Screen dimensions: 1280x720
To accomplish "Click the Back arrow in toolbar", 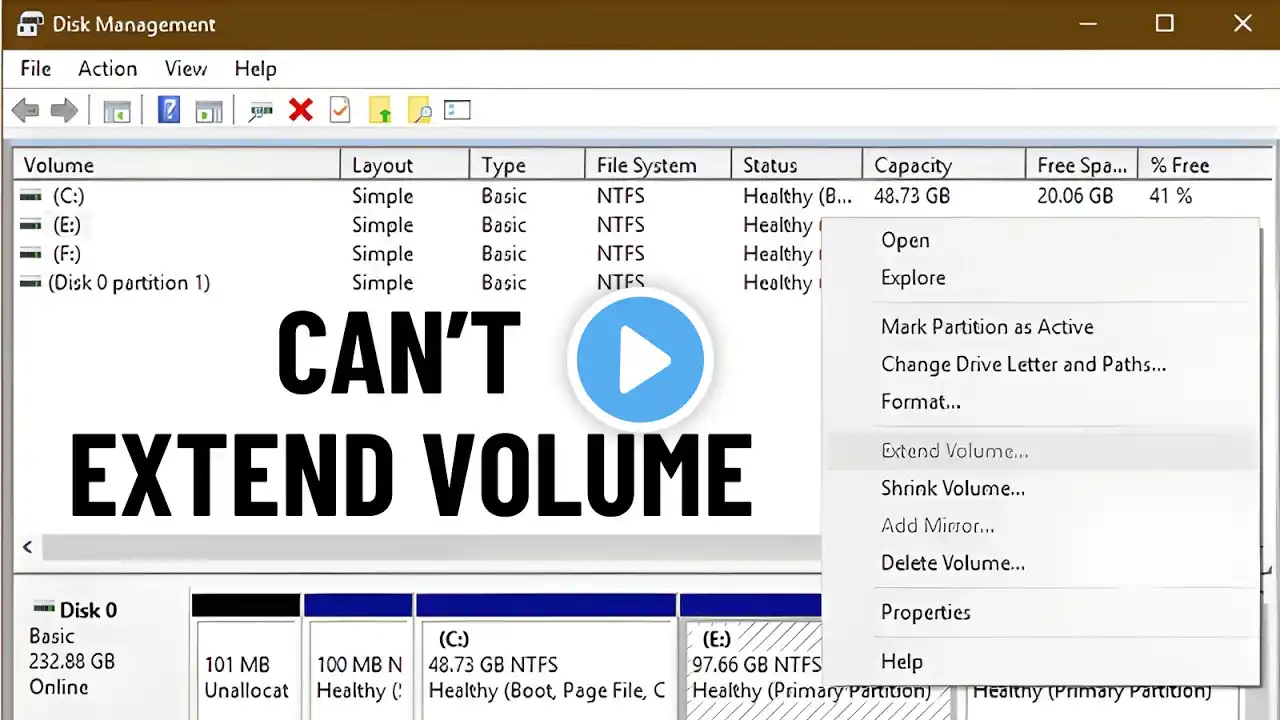I will [26, 110].
